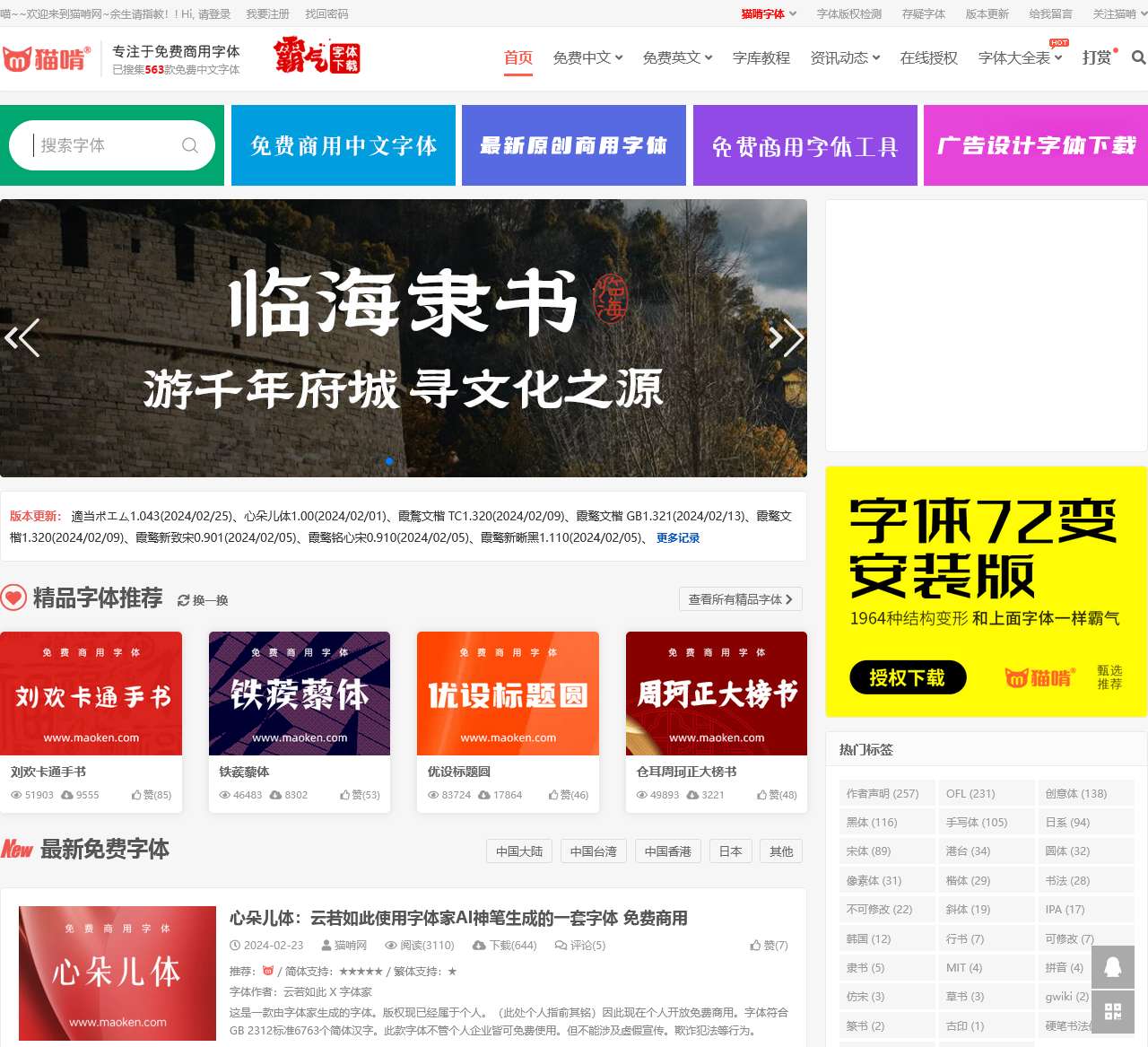The height and width of the screenshot is (1047, 1148).
Task: Open the 打赏 navigation item
Action: (1097, 57)
